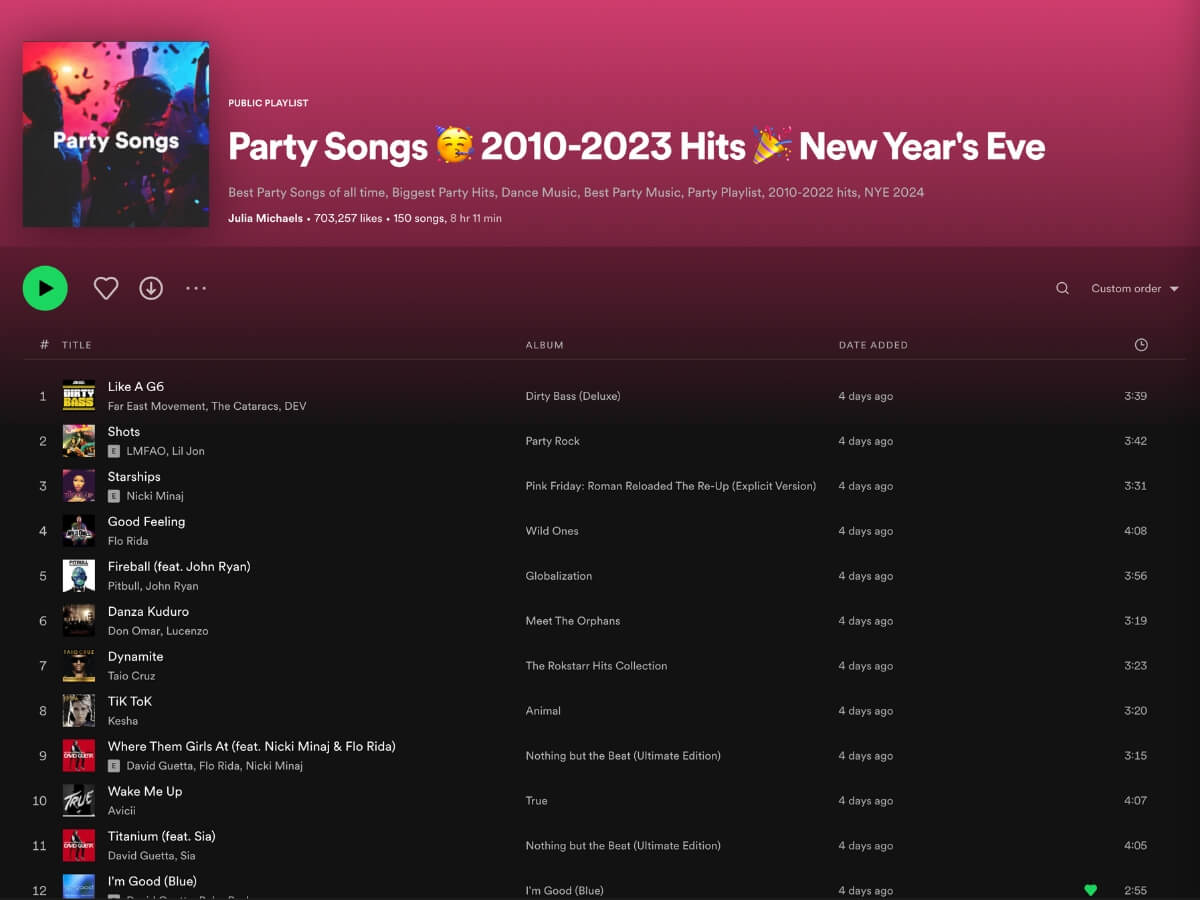Image resolution: width=1200 pixels, height=900 pixels.
Task: Click the Fireball track cover art
Action: coord(79,576)
